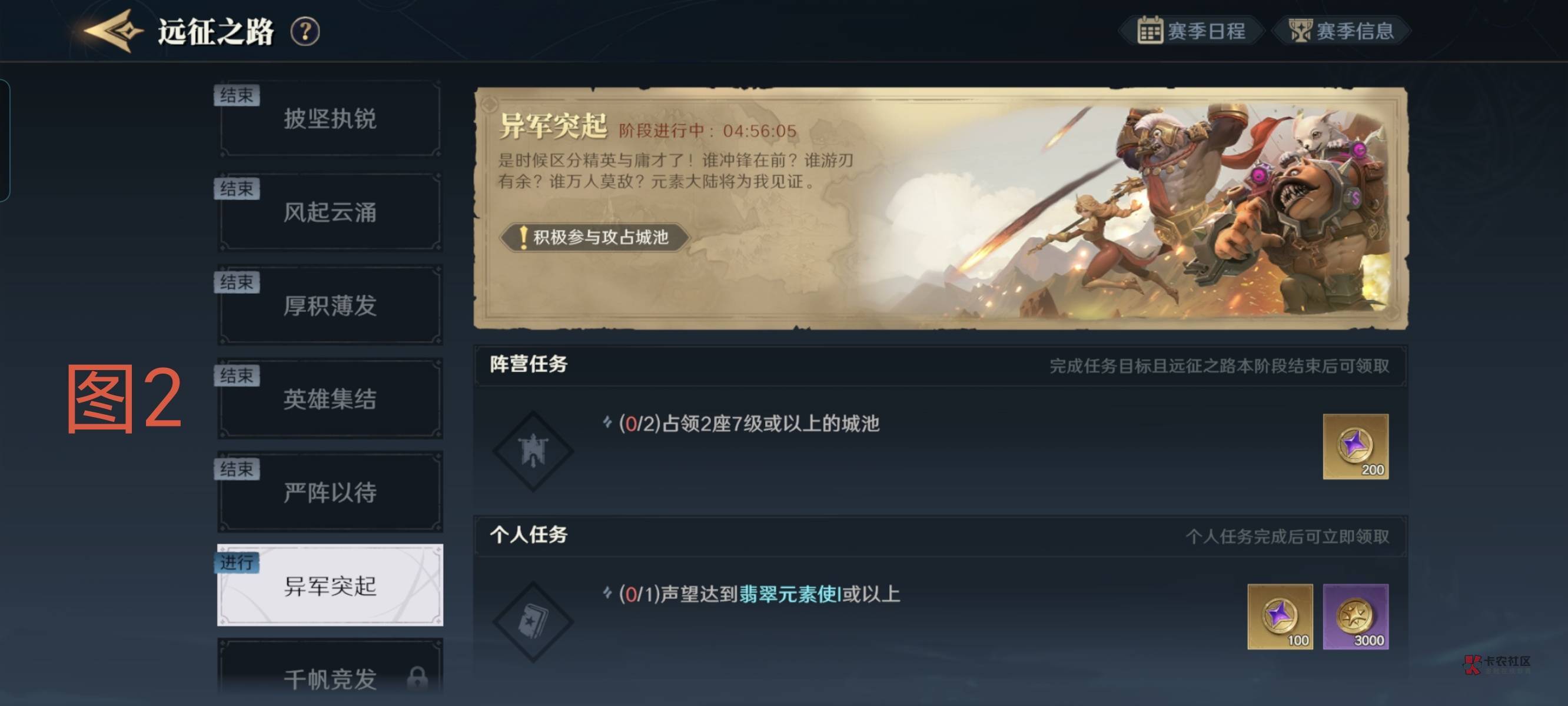
Task: Open the help question mark icon
Action: [305, 31]
